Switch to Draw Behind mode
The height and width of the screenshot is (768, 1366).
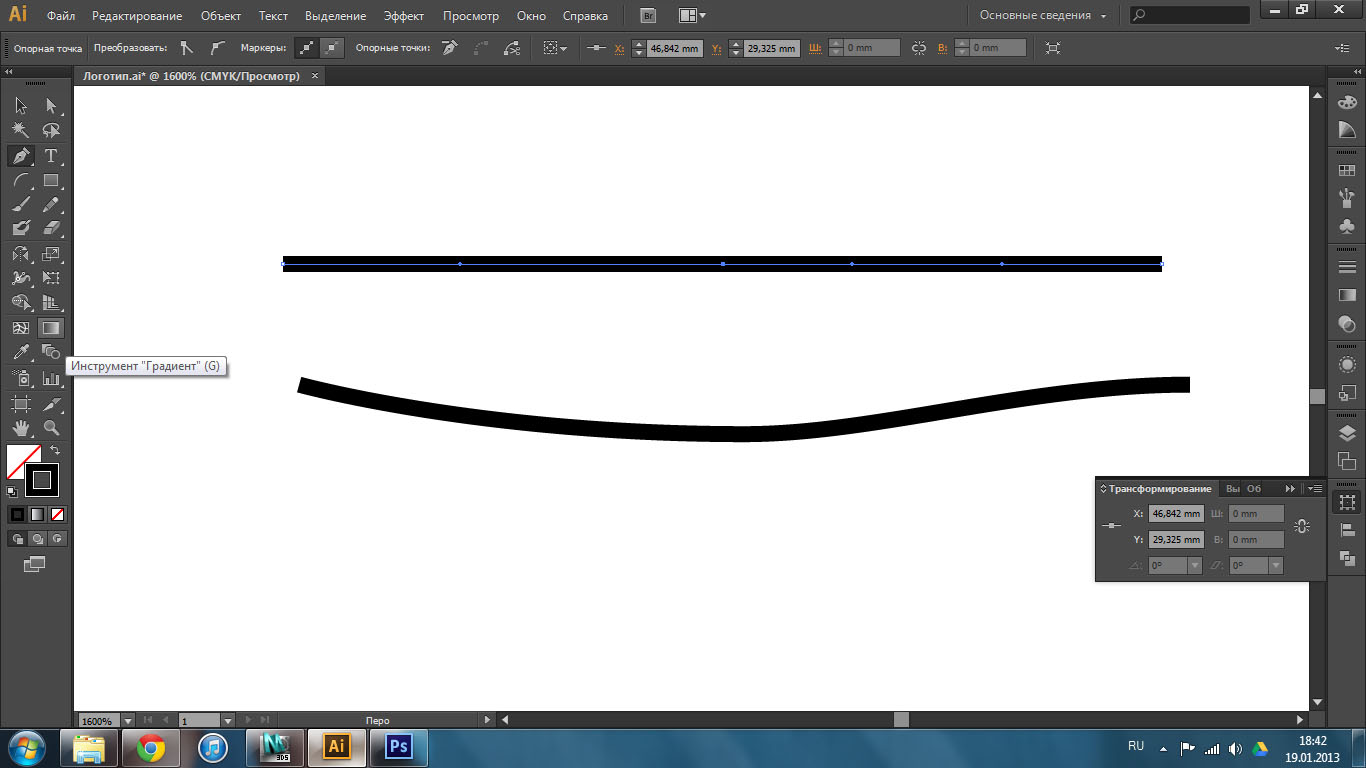[x=37, y=538]
